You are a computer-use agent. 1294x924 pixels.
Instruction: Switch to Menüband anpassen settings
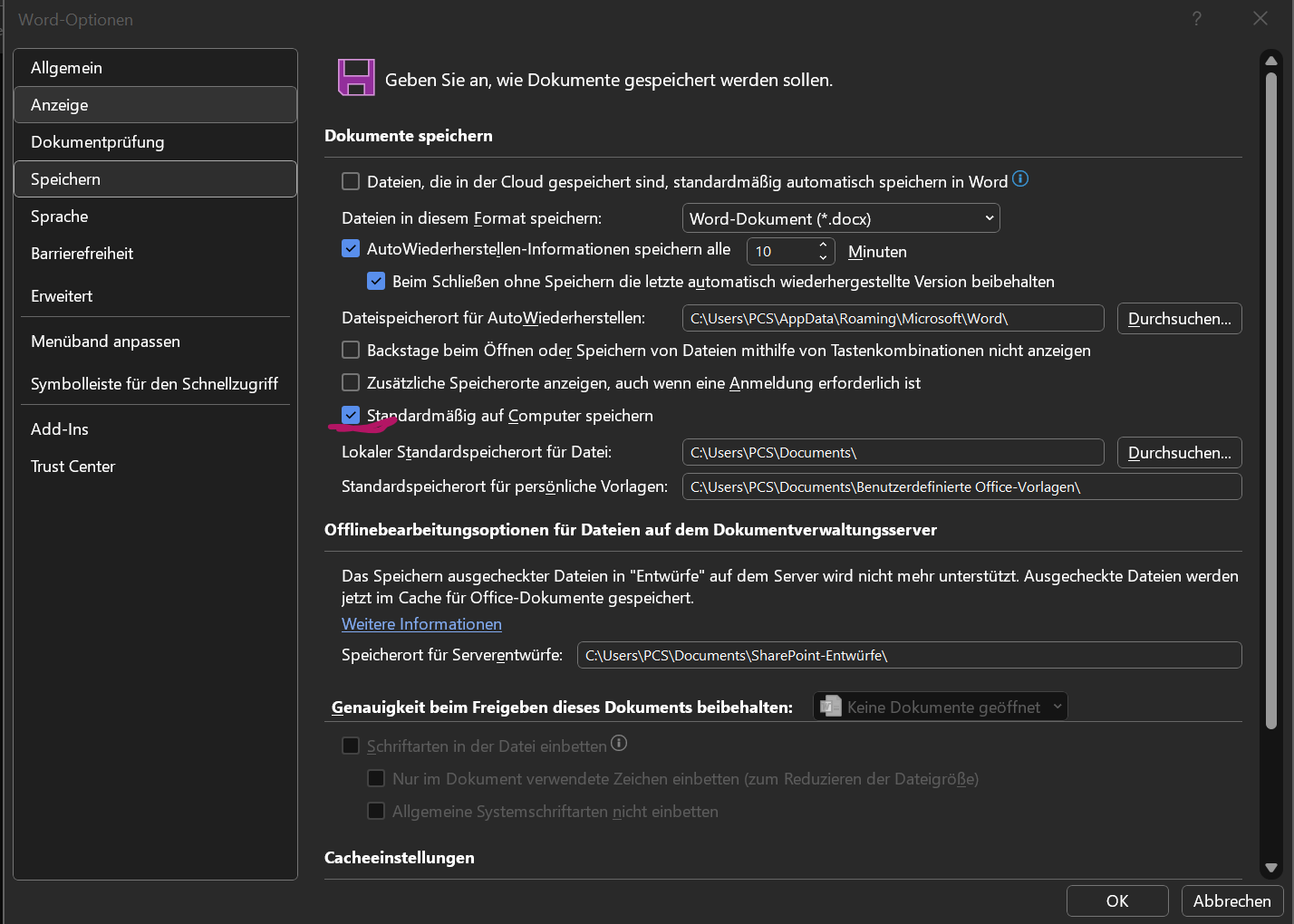coord(105,342)
